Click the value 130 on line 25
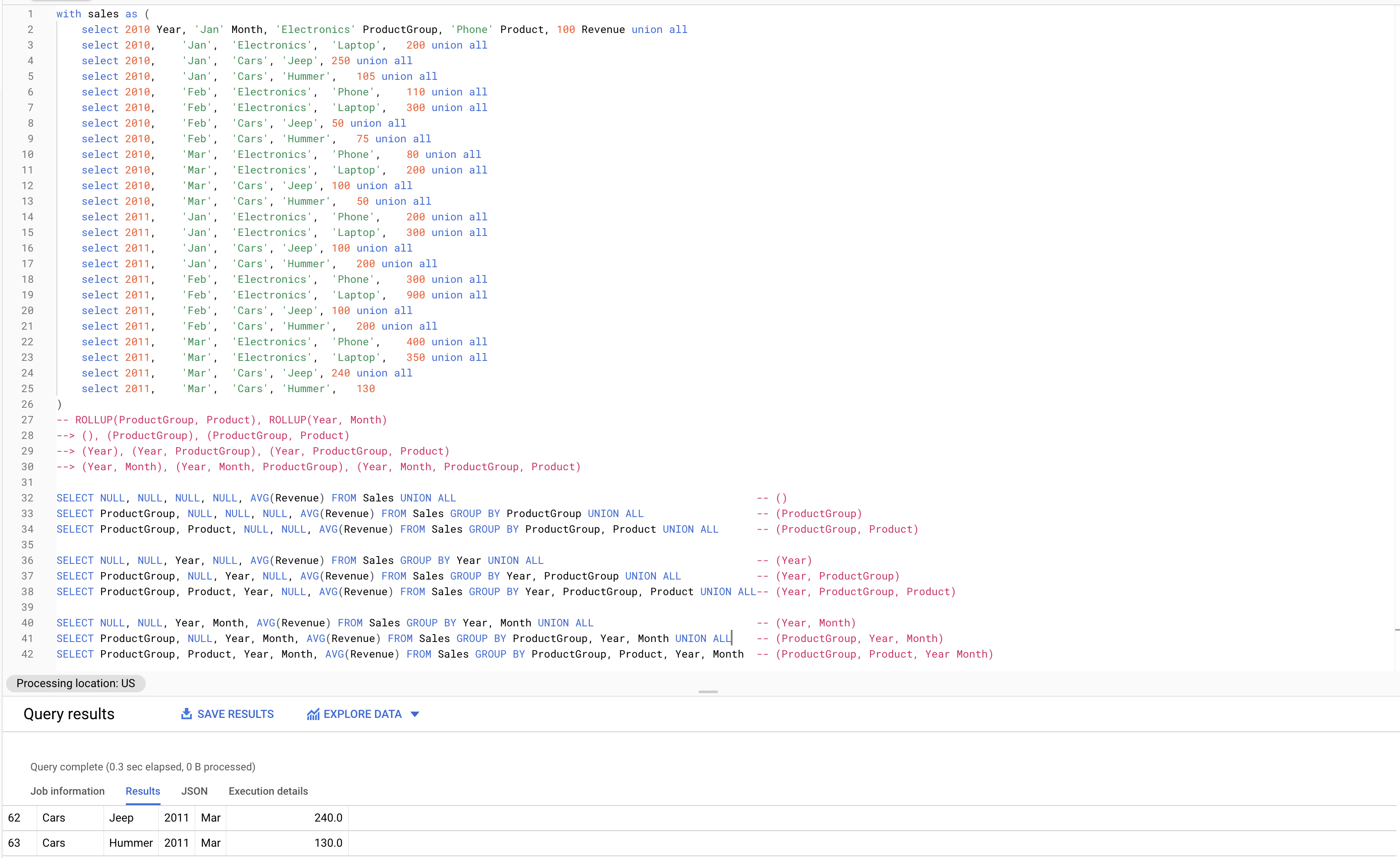 click(x=366, y=388)
